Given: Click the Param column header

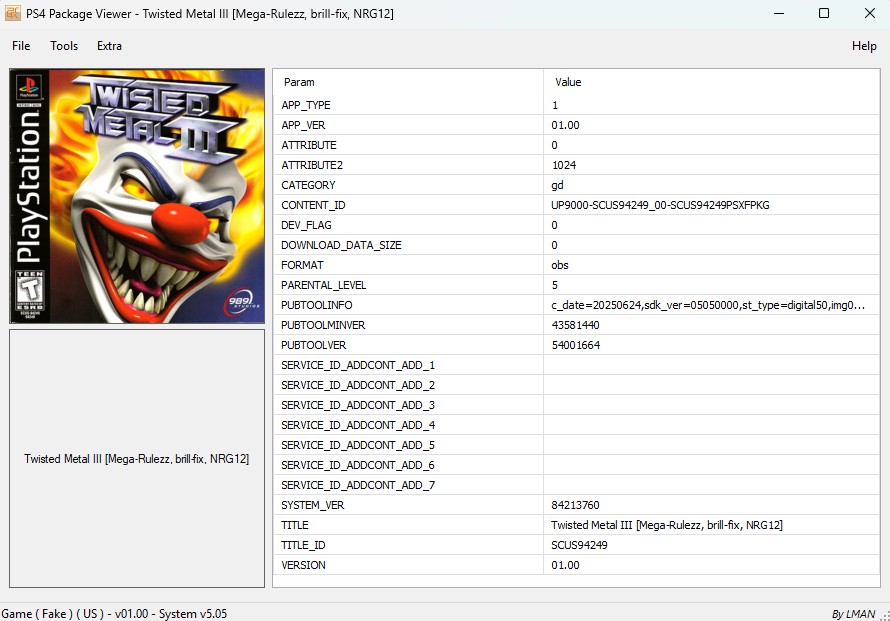Looking at the screenshot, I should (408, 82).
